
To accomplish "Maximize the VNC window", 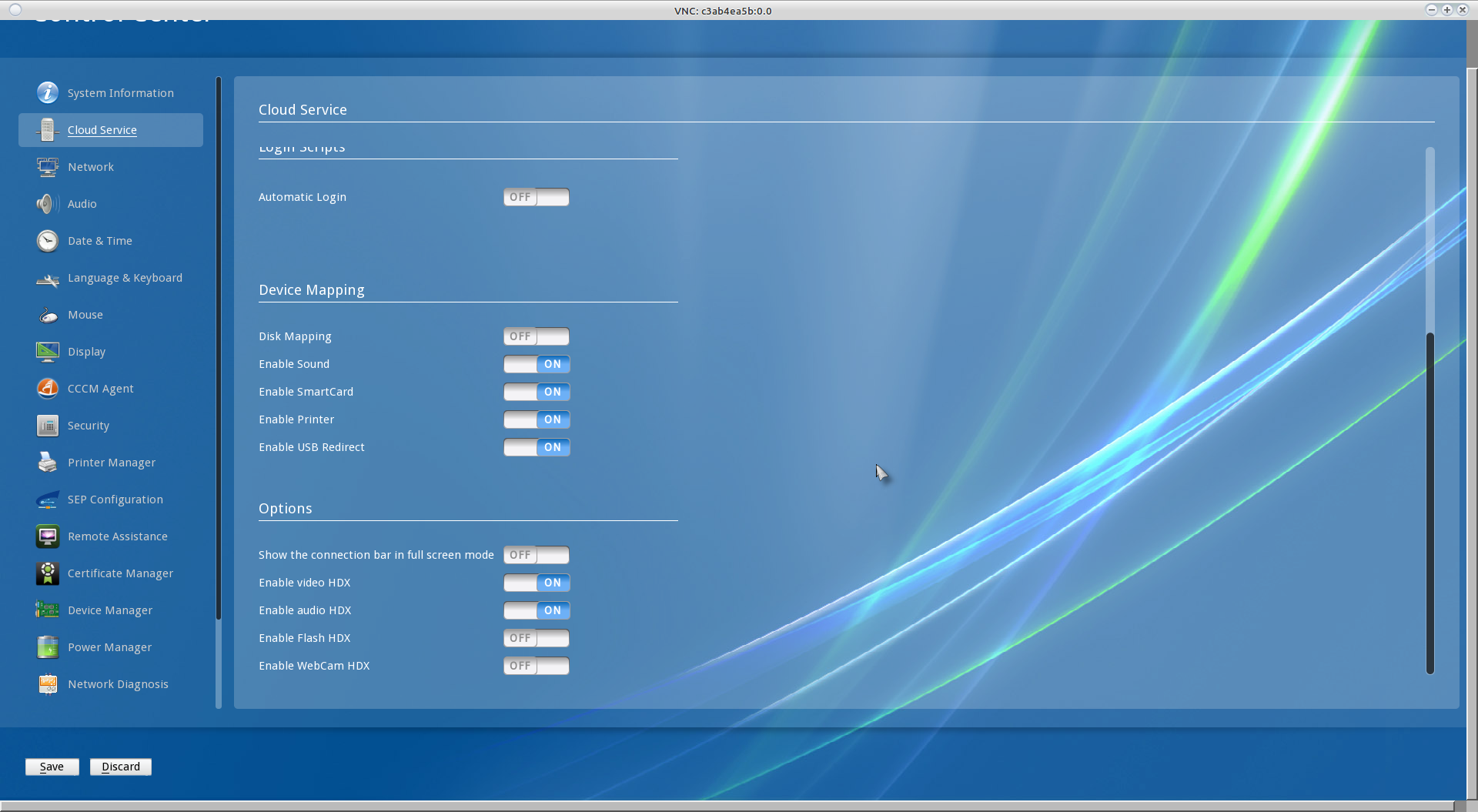I will click(1447, 10).
